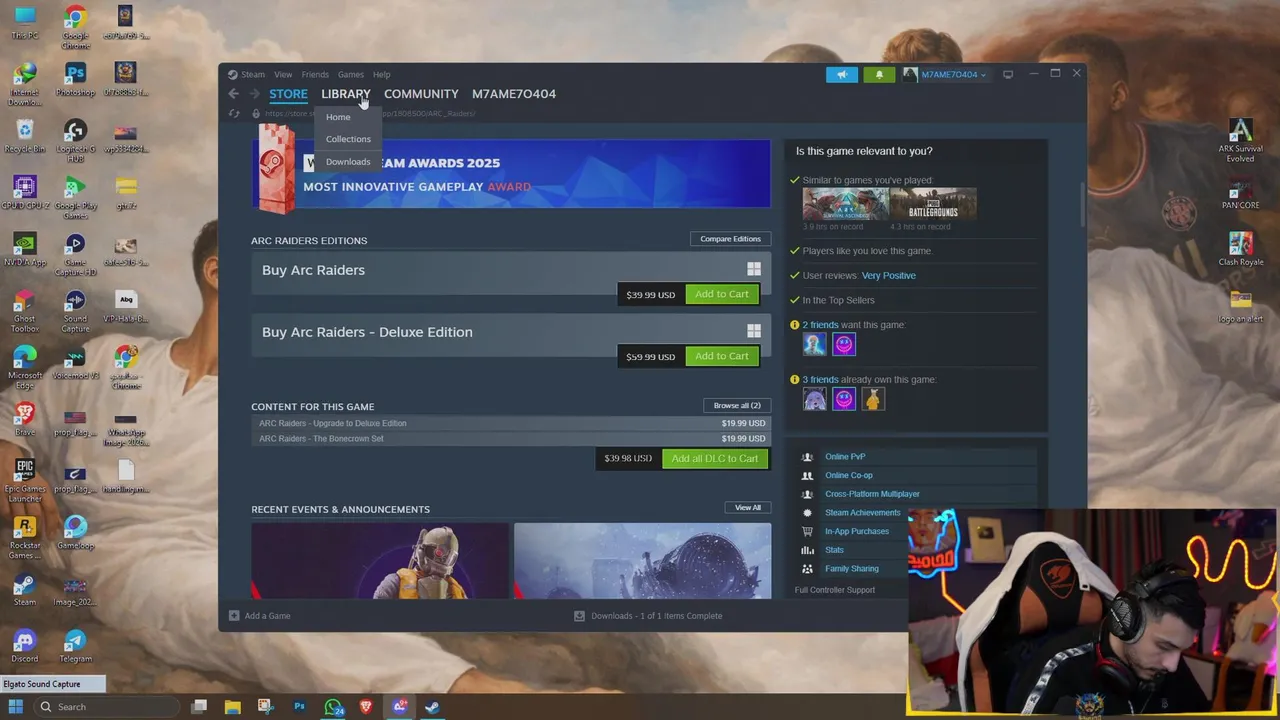1280x720 pixels.
Task: Click the Steam announcements megaphone icon
Action: coord(842,74)
